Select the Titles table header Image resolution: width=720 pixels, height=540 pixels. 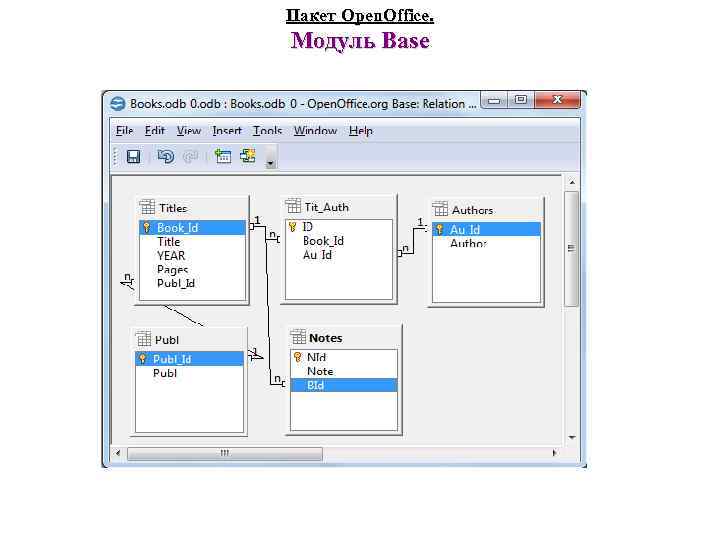tap(193, 208)
